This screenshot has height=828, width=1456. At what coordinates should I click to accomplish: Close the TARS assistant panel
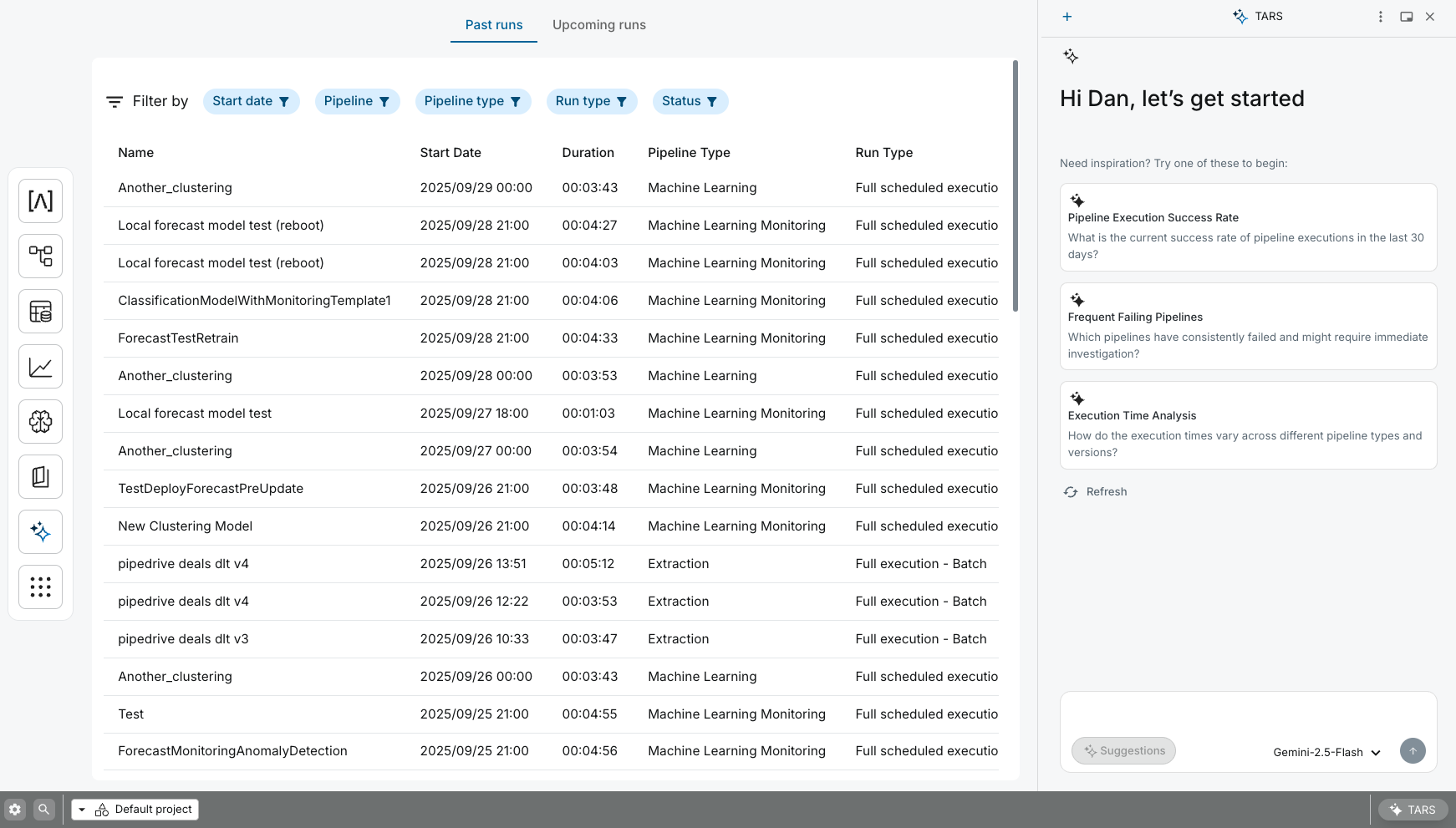pyautogui.click(x=1430, y=17)
